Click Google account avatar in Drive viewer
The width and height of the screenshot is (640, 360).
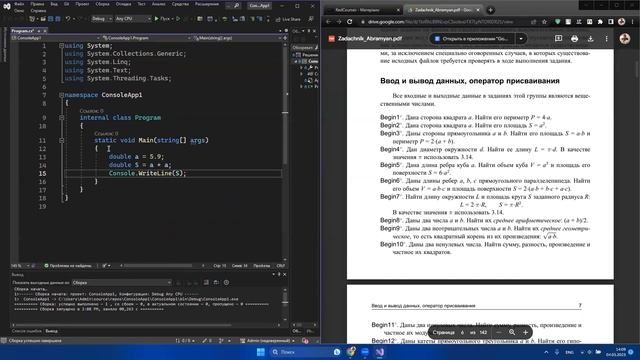click(x=624, y=38)
